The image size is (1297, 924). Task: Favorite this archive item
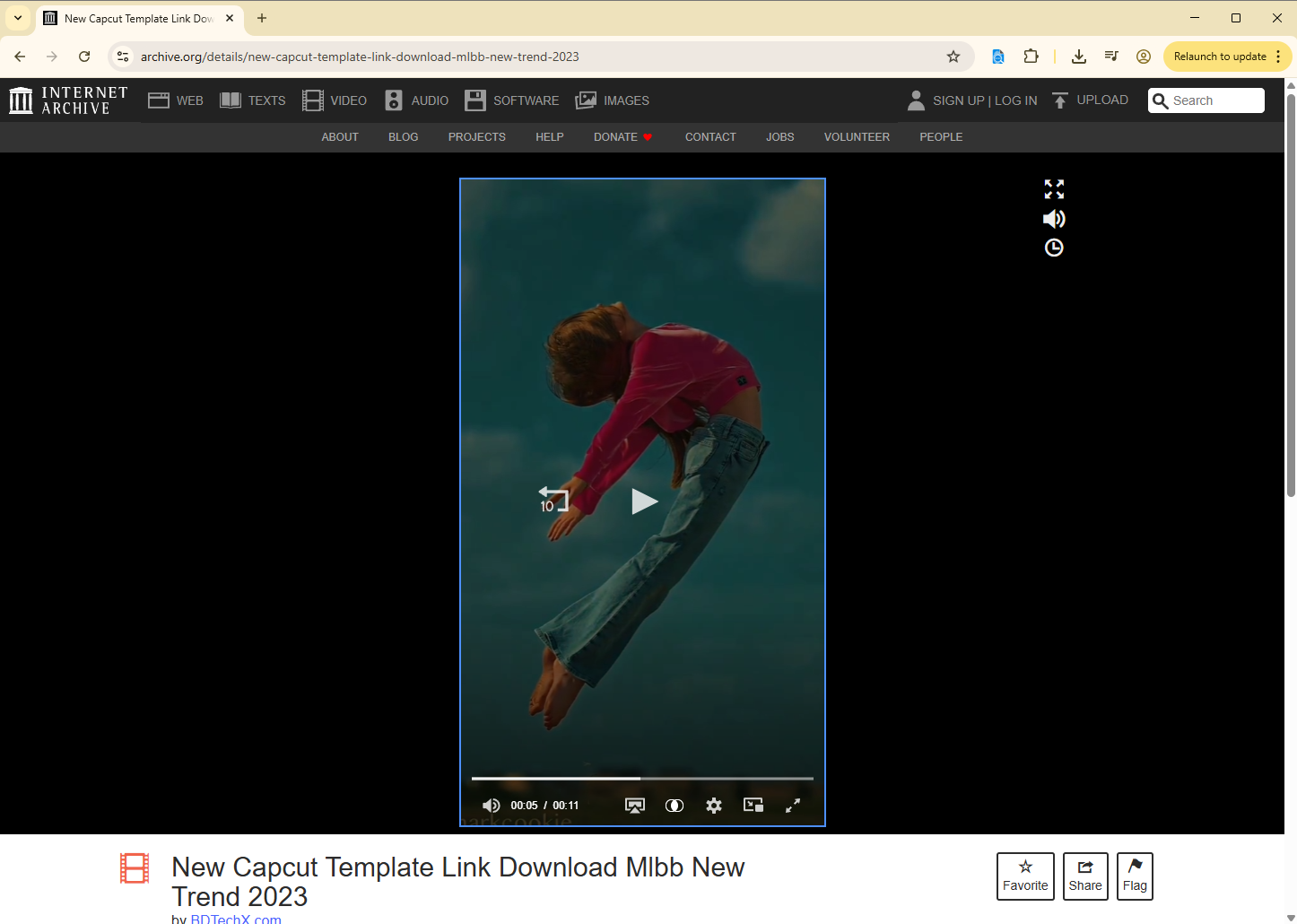coord(1025,876)
